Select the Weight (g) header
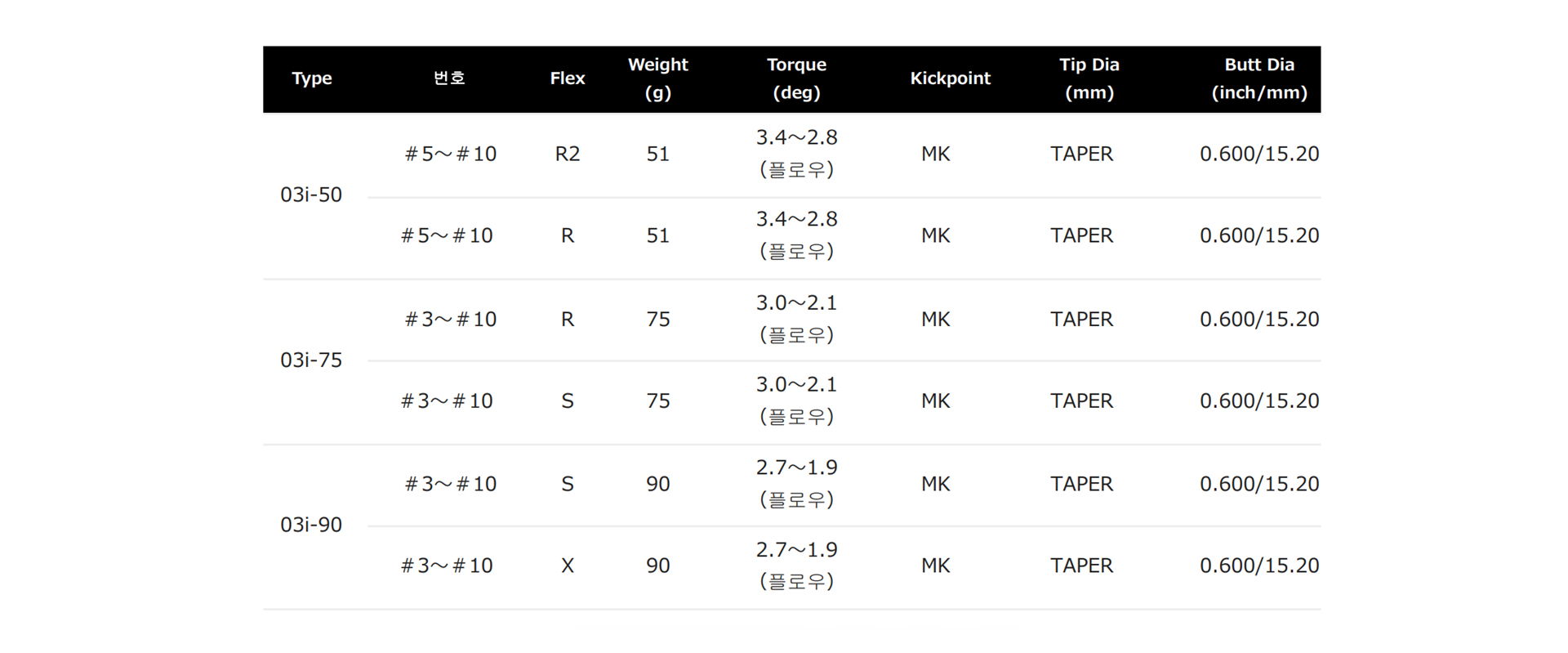1568x653 pixels. (x=658, y=78)
